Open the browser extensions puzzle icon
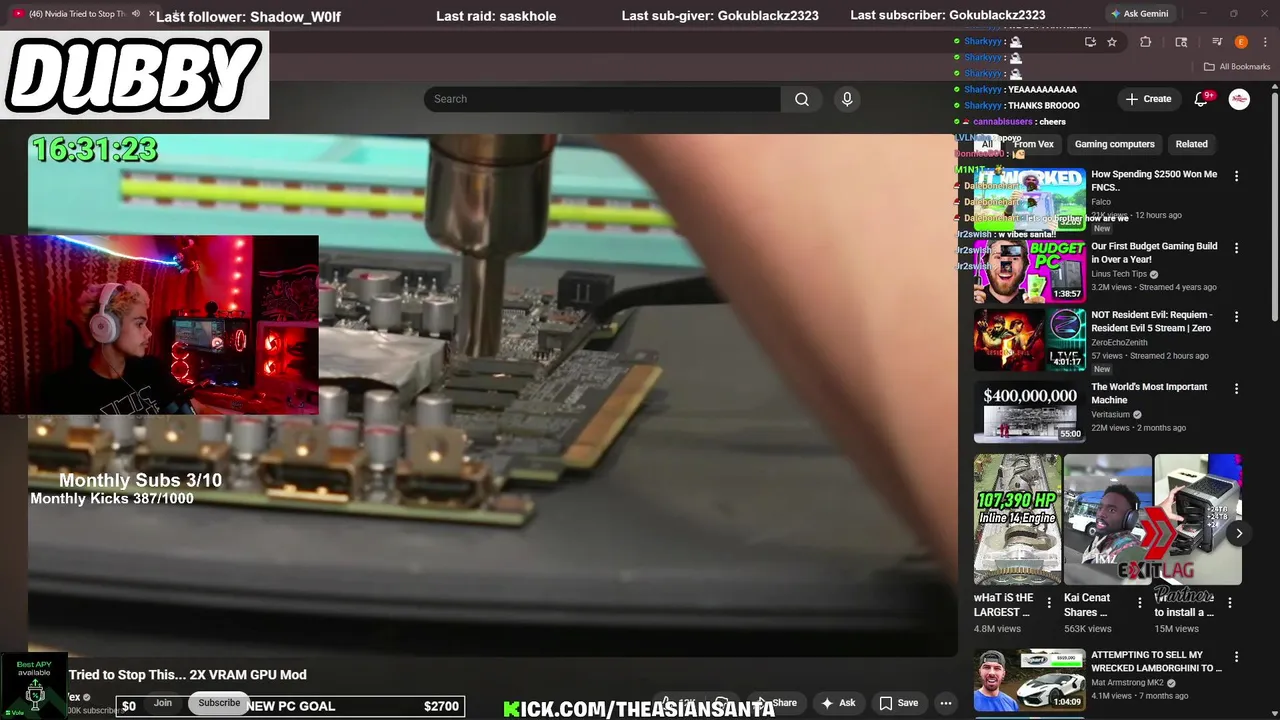Viewport: 1280px width, 720px height. (1146, 42)
